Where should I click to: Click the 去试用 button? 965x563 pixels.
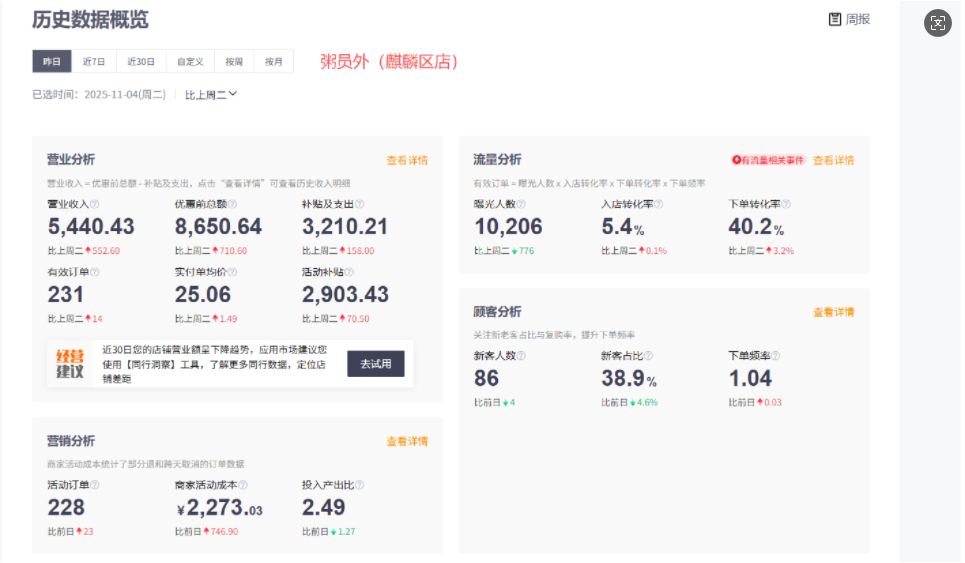coord(375,364)
